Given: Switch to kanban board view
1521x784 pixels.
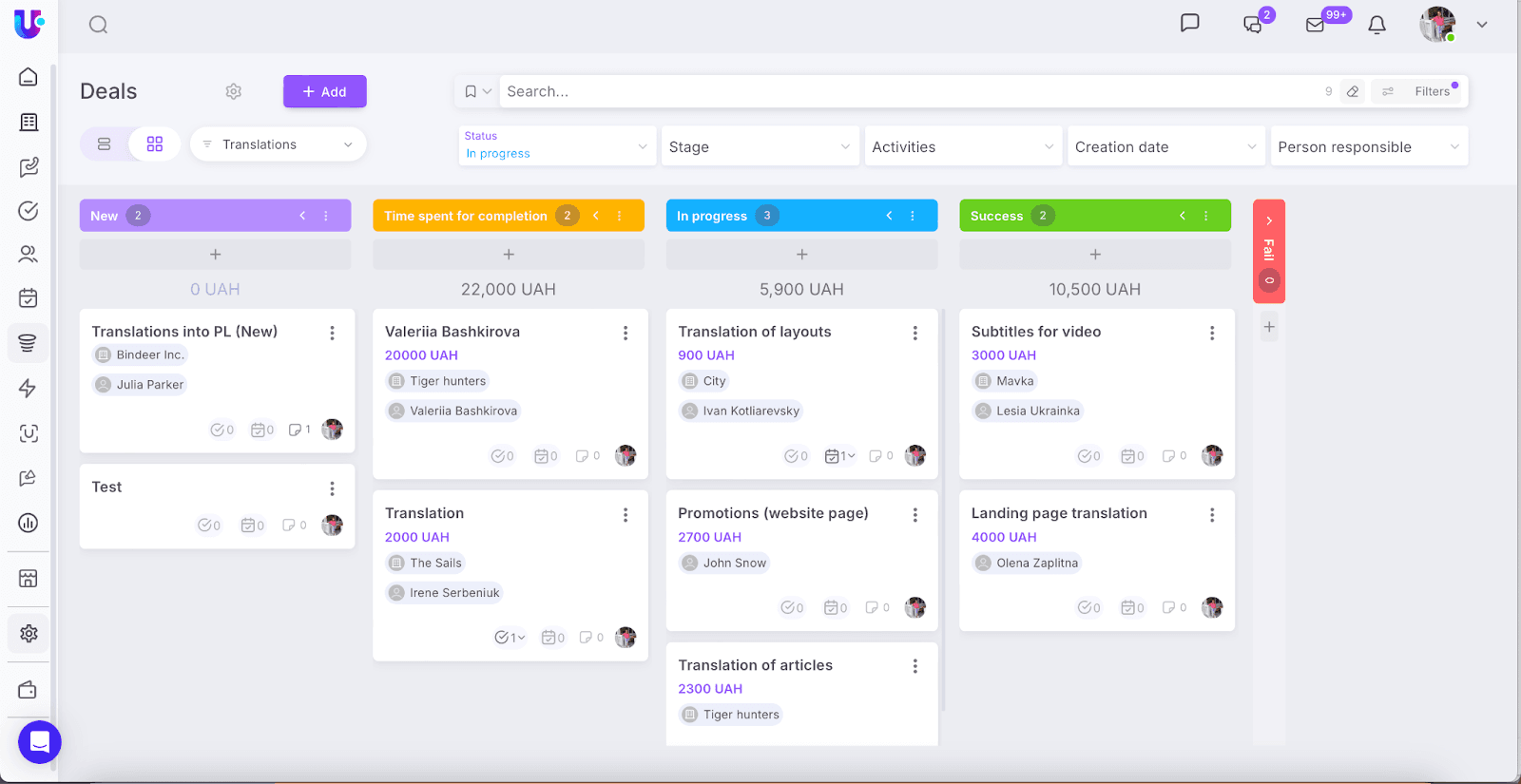Looking at the screenshot, I should (155, 144).
